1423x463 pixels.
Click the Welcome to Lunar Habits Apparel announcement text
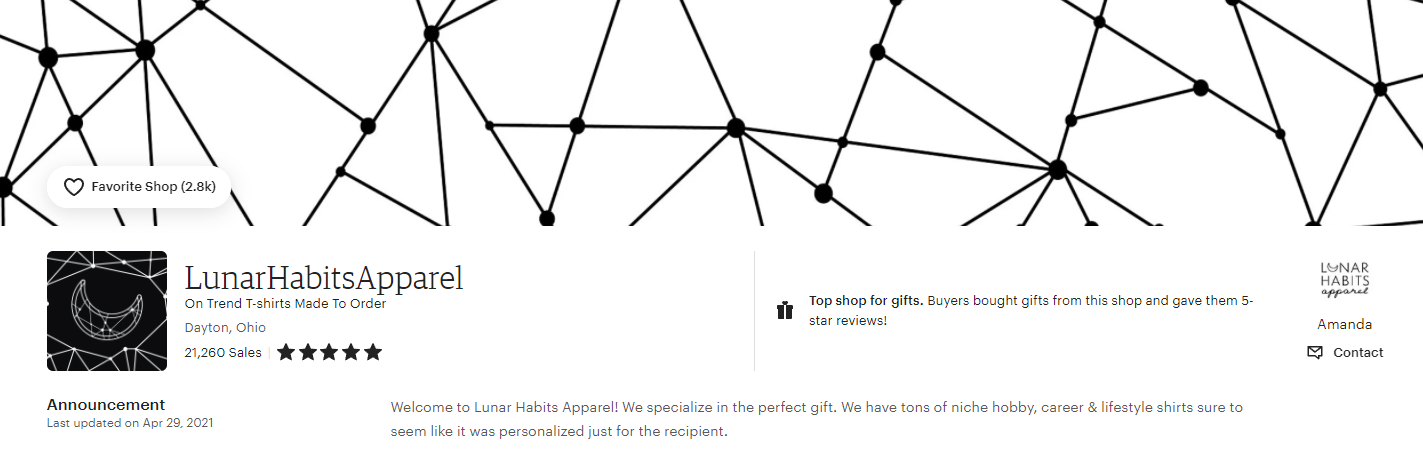pos(817,420)
